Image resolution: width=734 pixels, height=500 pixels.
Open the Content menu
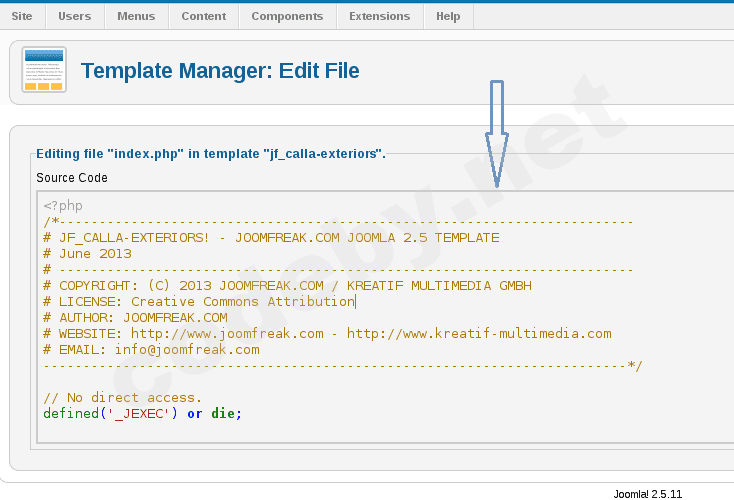pos(204,16)
